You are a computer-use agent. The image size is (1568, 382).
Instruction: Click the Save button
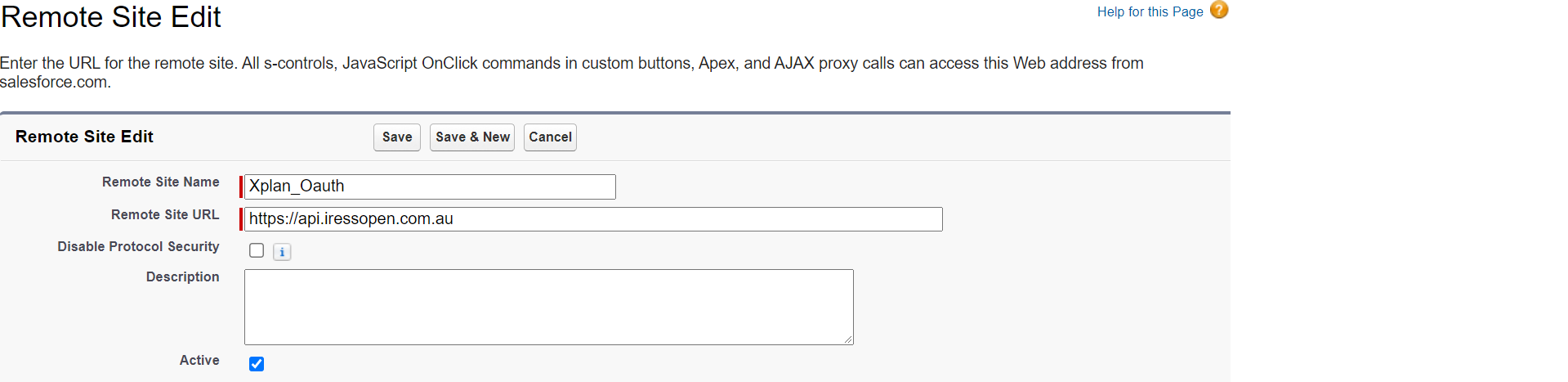click(397, 137)
